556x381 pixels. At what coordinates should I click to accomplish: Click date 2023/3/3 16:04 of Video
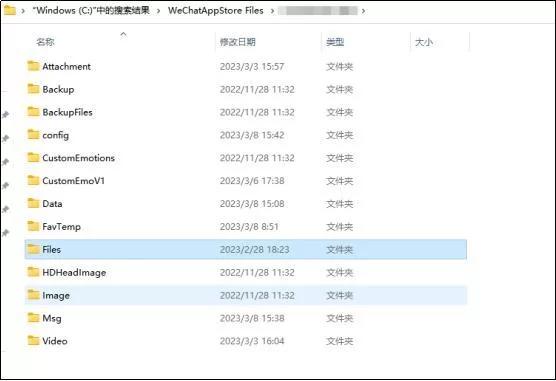252,341
